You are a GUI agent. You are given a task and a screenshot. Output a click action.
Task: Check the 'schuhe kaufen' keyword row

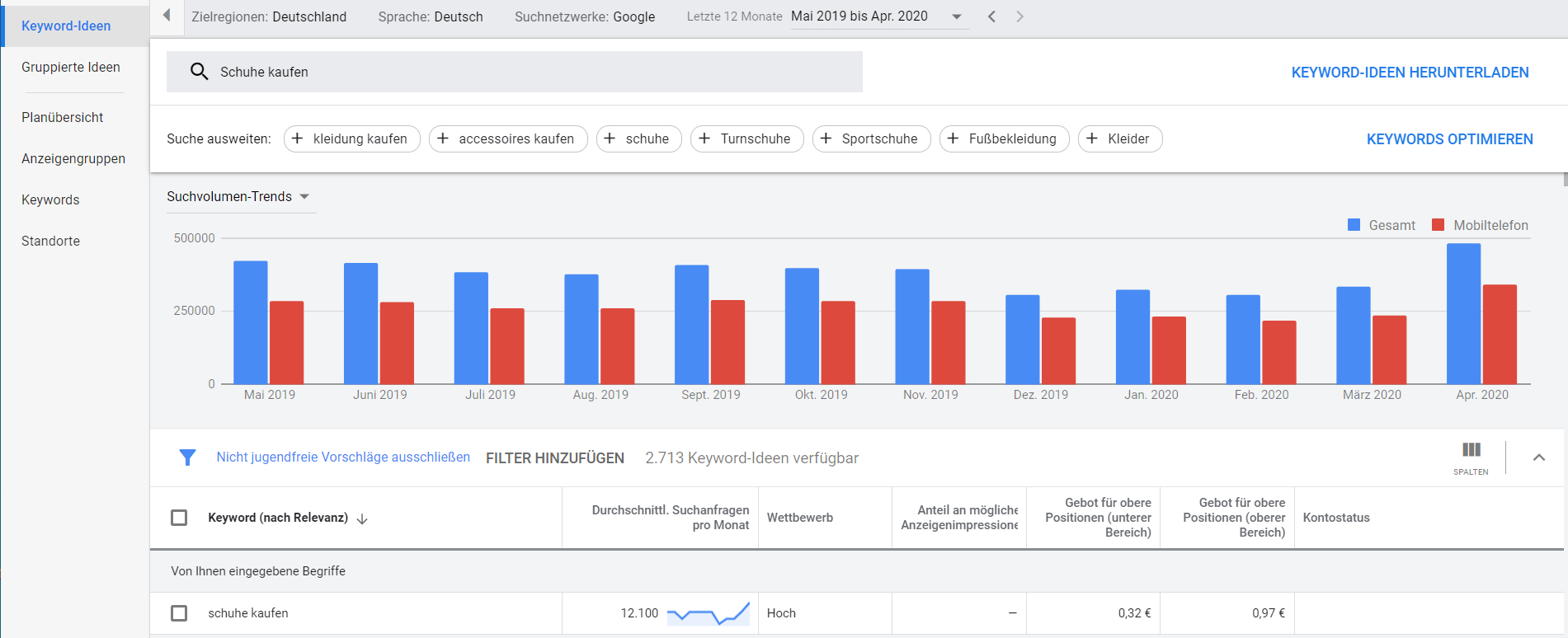[179, 613]
